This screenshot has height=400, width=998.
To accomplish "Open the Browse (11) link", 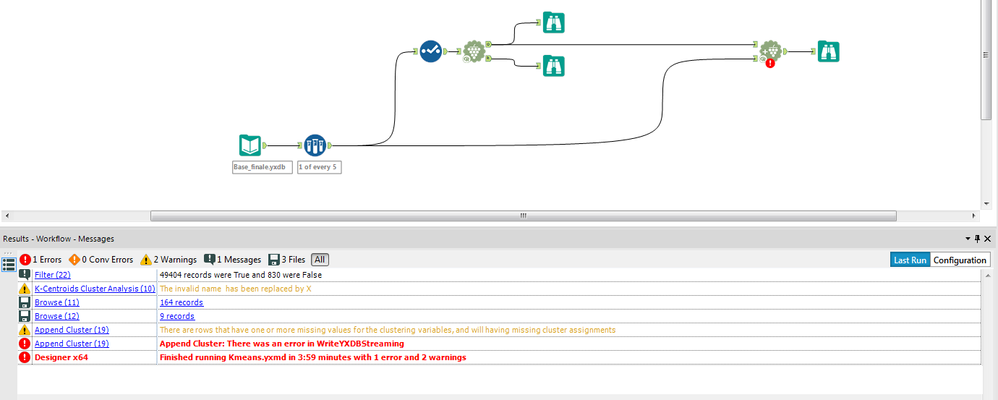I will [57, 303].
